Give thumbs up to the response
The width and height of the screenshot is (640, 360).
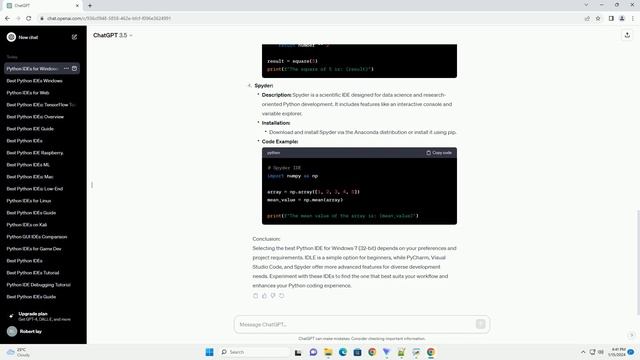(x=264, y=296)
